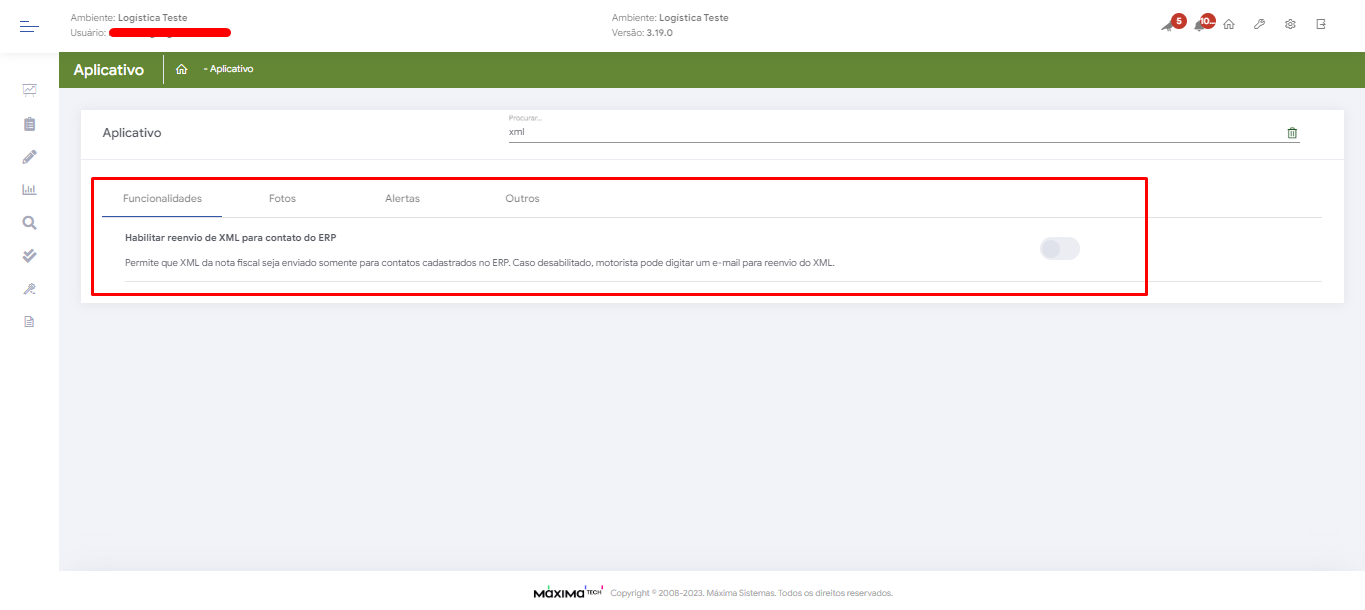
Task: Open the magnifying glass sidebar icon
Action: pyautogui.click(x=29, y=223)
